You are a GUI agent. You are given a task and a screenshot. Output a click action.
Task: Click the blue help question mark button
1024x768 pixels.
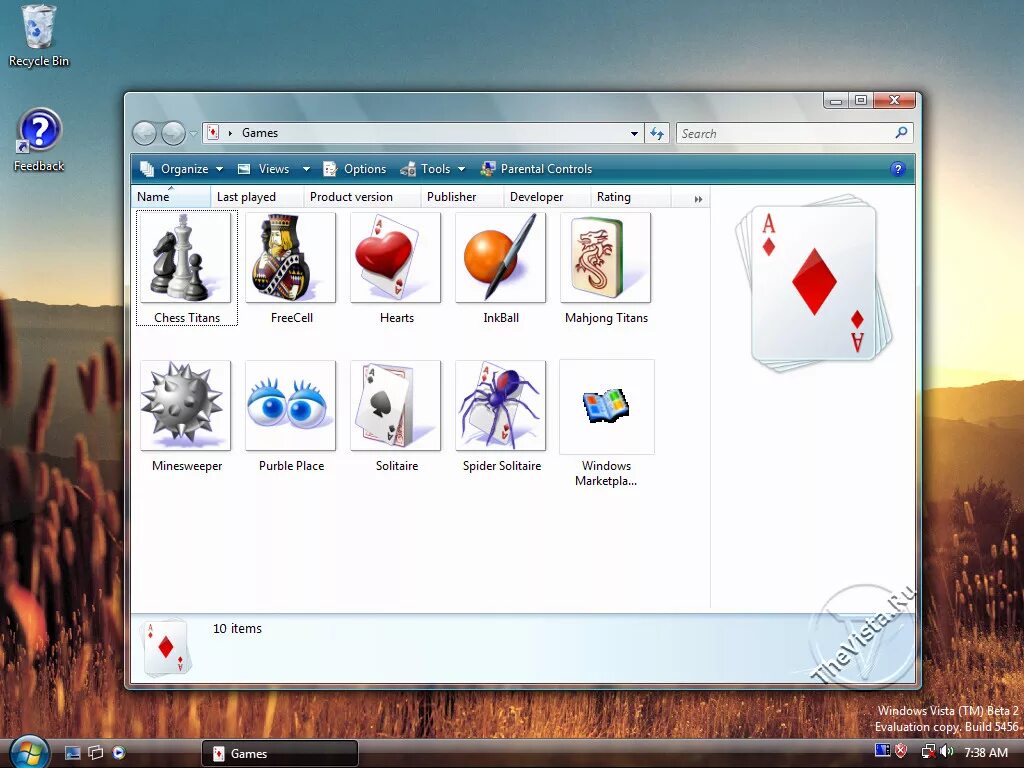(x=898, y=169)
